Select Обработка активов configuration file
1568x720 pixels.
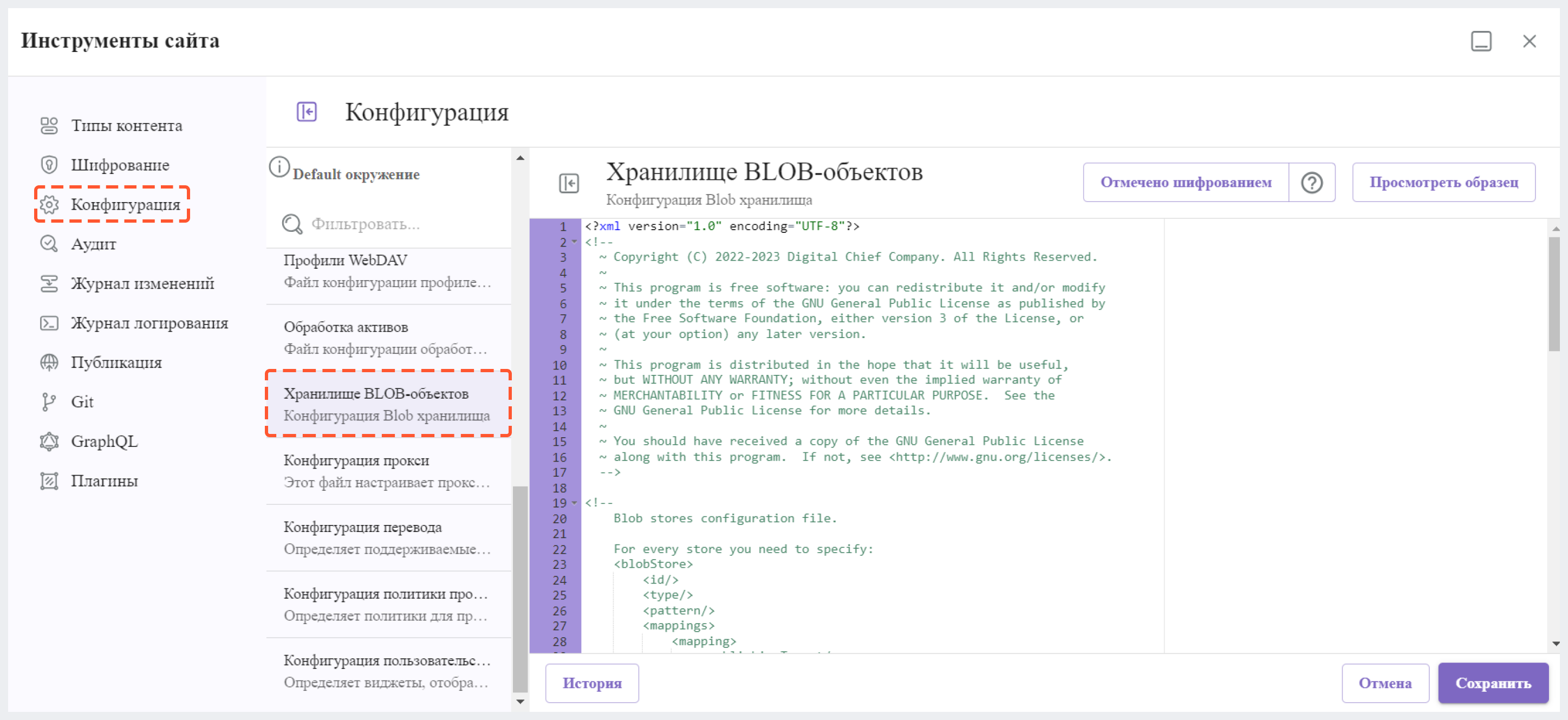(388, 339)
